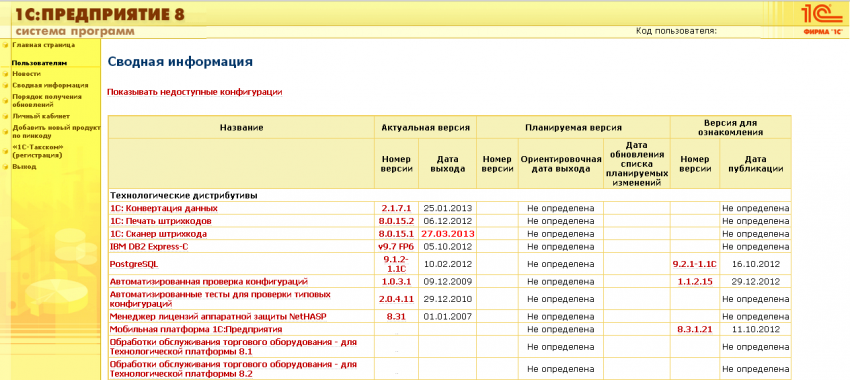Click version number 8.0.15.2
The height and width of the screenshot is (380, 850).
(396, 221)
